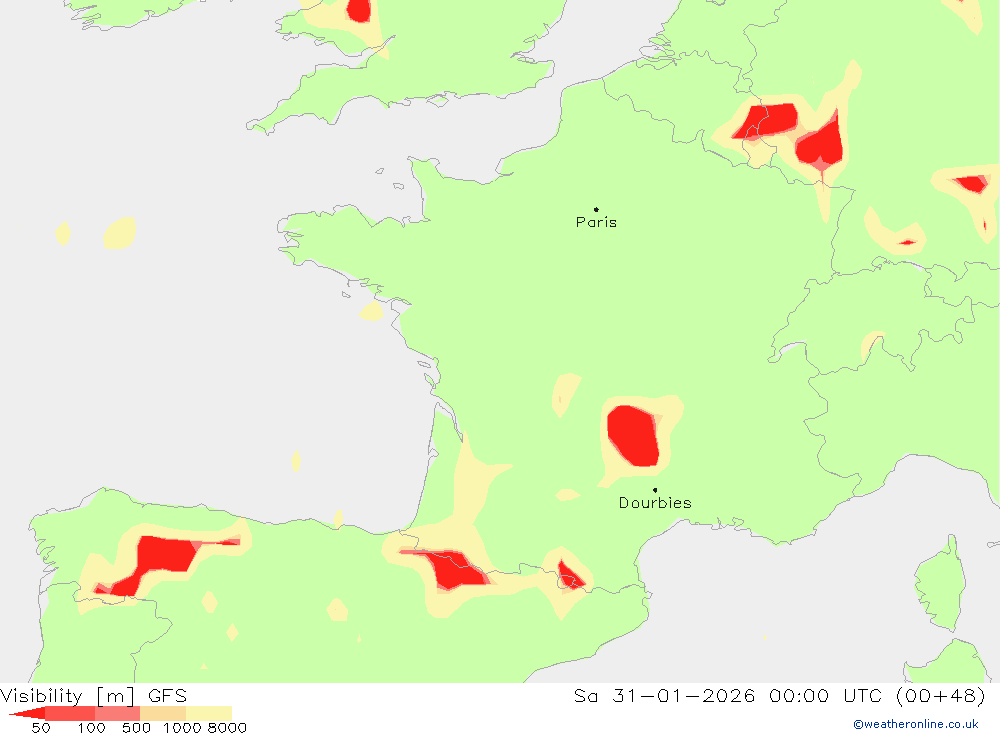Click the legend value 100

91,728
